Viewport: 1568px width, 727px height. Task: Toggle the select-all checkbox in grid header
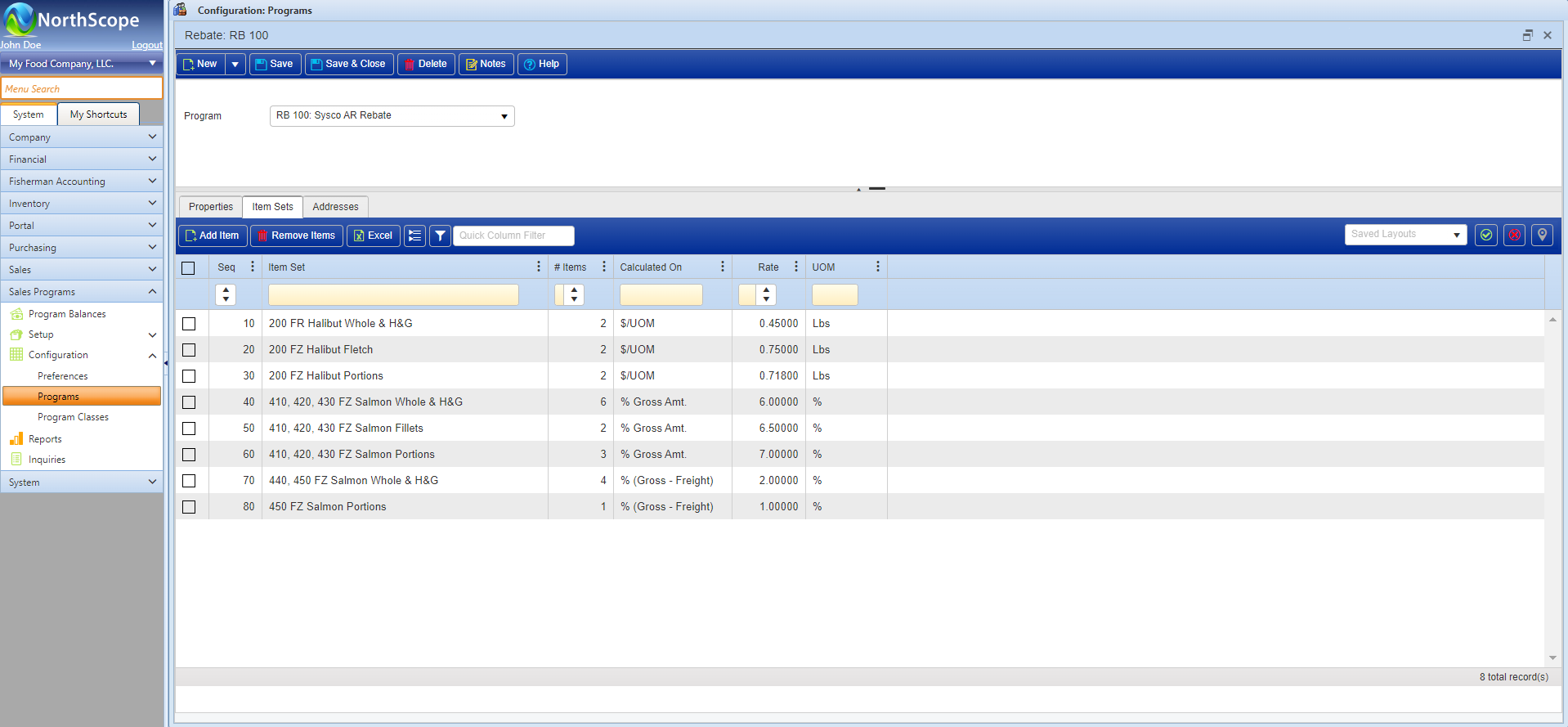[189, 267]
